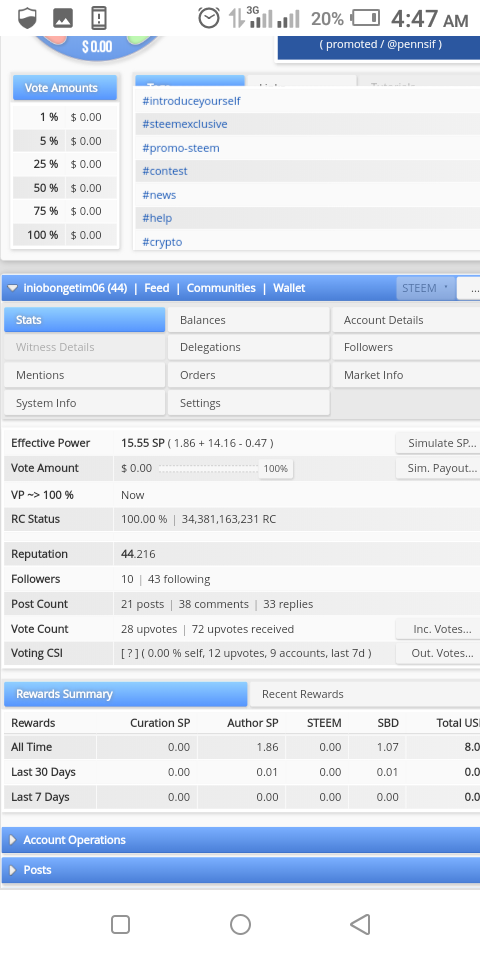Tap the Android home circle button
Viewport: 480px width, 960px height.
240,924
